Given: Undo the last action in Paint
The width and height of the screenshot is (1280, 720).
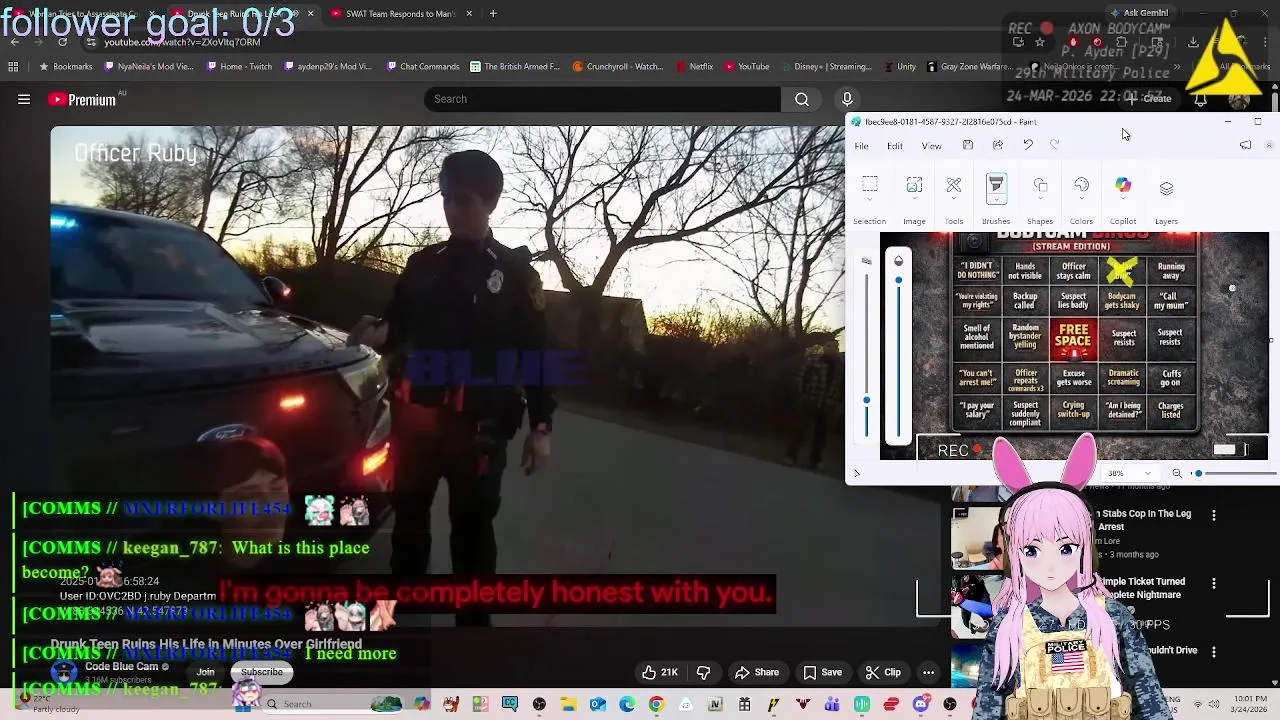Looking at the screenshot, I should point(1027,145).
